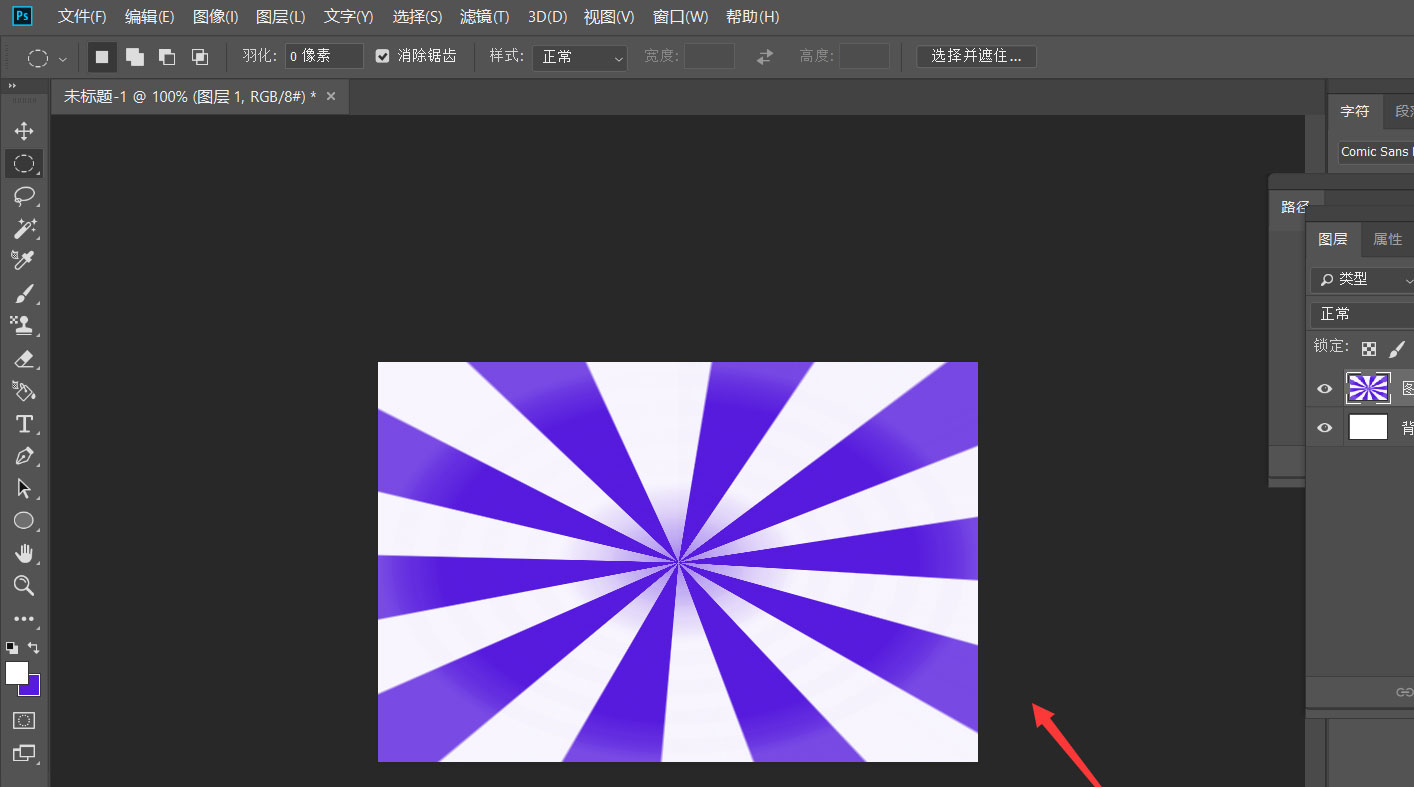Image resolution: width=1414 pixels, height=787 pixels.
Task: Switch to the 属性 (Properties) tab
Action: [x=1388, y=239]
